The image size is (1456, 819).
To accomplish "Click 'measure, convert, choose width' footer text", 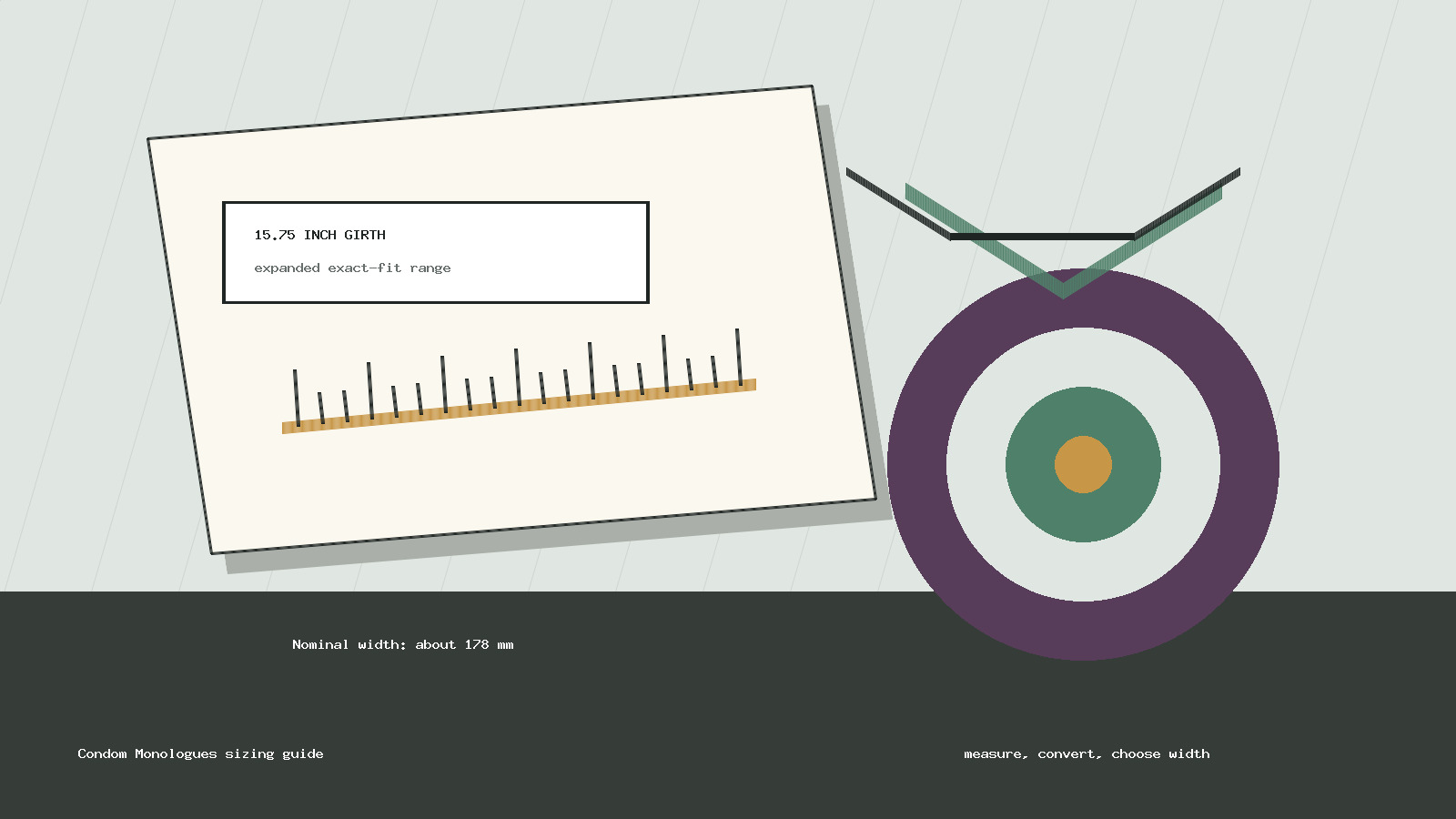I will [x=1087, y=753].
